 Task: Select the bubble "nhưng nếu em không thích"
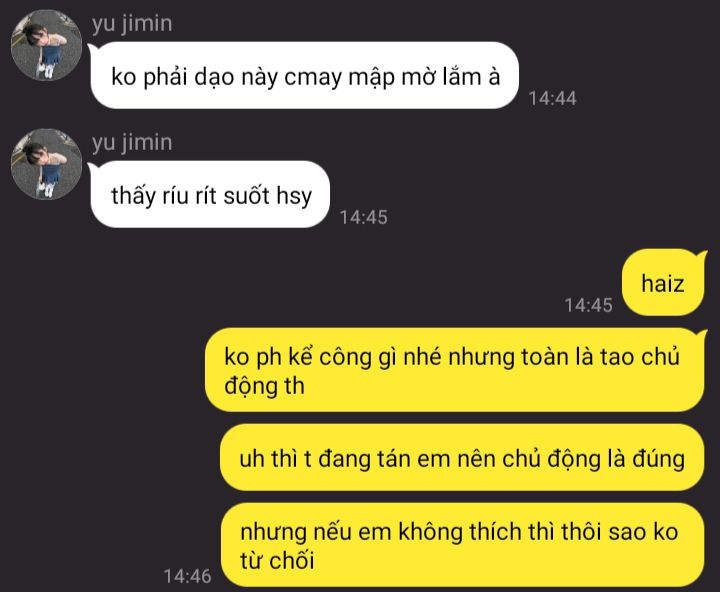[462, 545]
